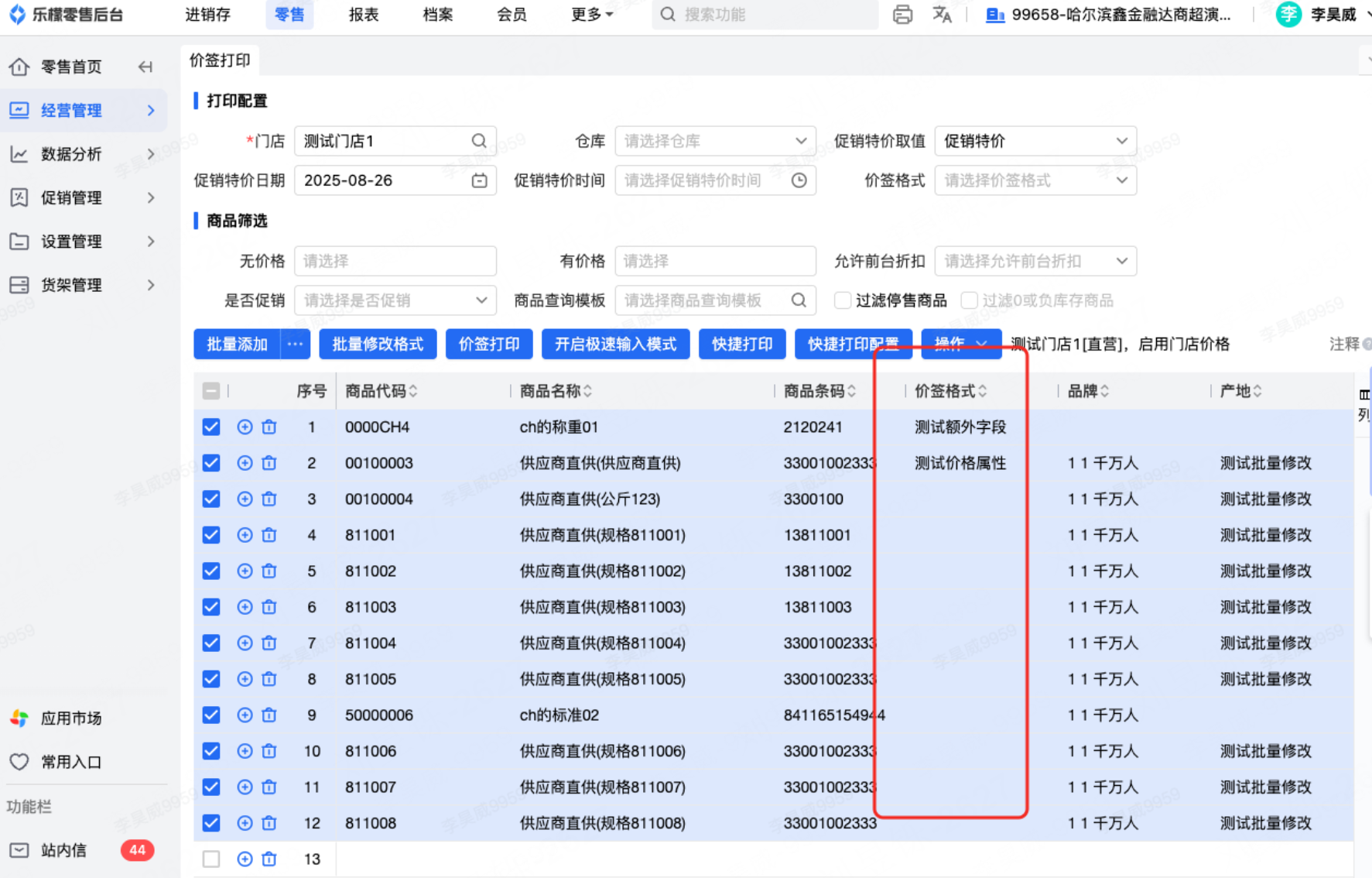The image size is (1372, 878).
Task: Click the add icon on row 3
Action: [245, 499]
